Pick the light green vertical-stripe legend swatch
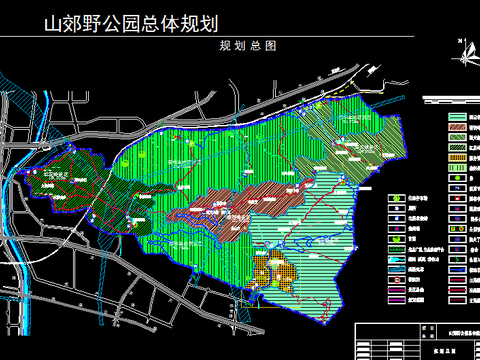 [x=457, y=168]
